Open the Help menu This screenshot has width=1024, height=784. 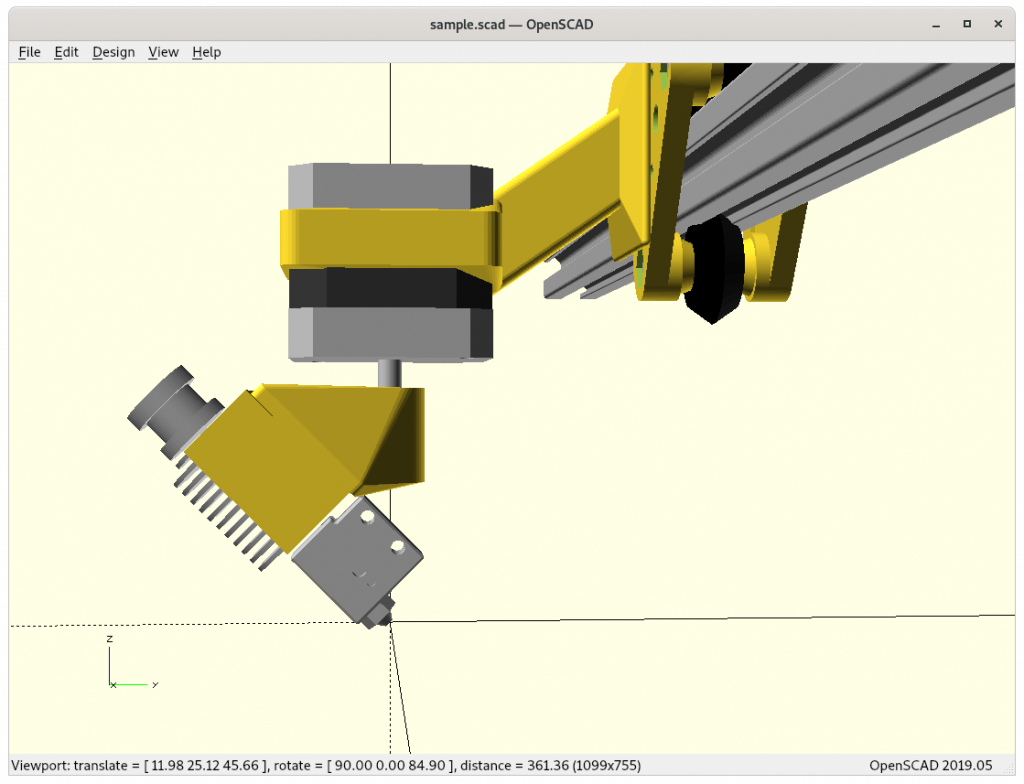[x=206, y=52]
